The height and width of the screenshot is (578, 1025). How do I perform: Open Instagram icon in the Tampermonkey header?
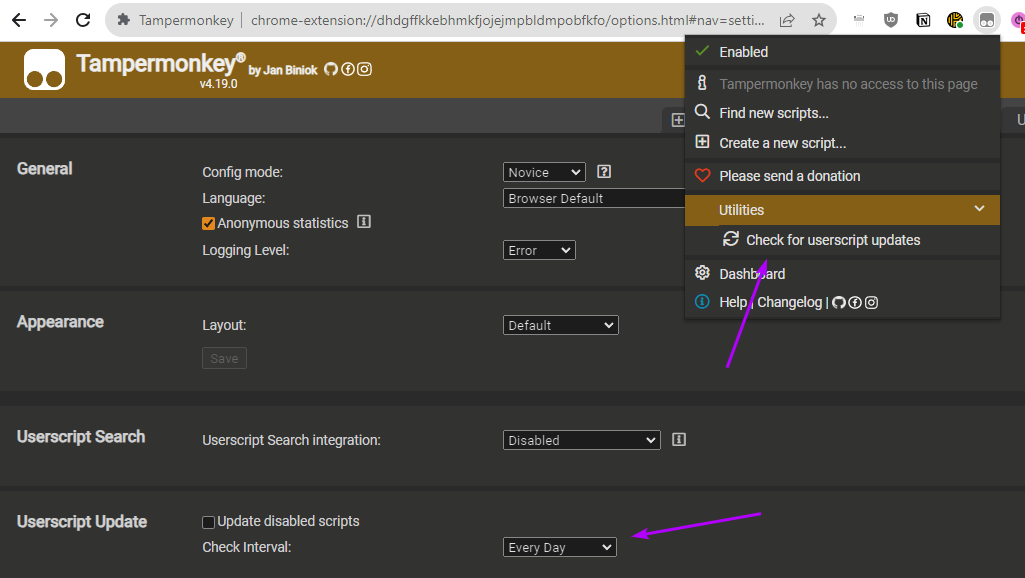point(365,69)
